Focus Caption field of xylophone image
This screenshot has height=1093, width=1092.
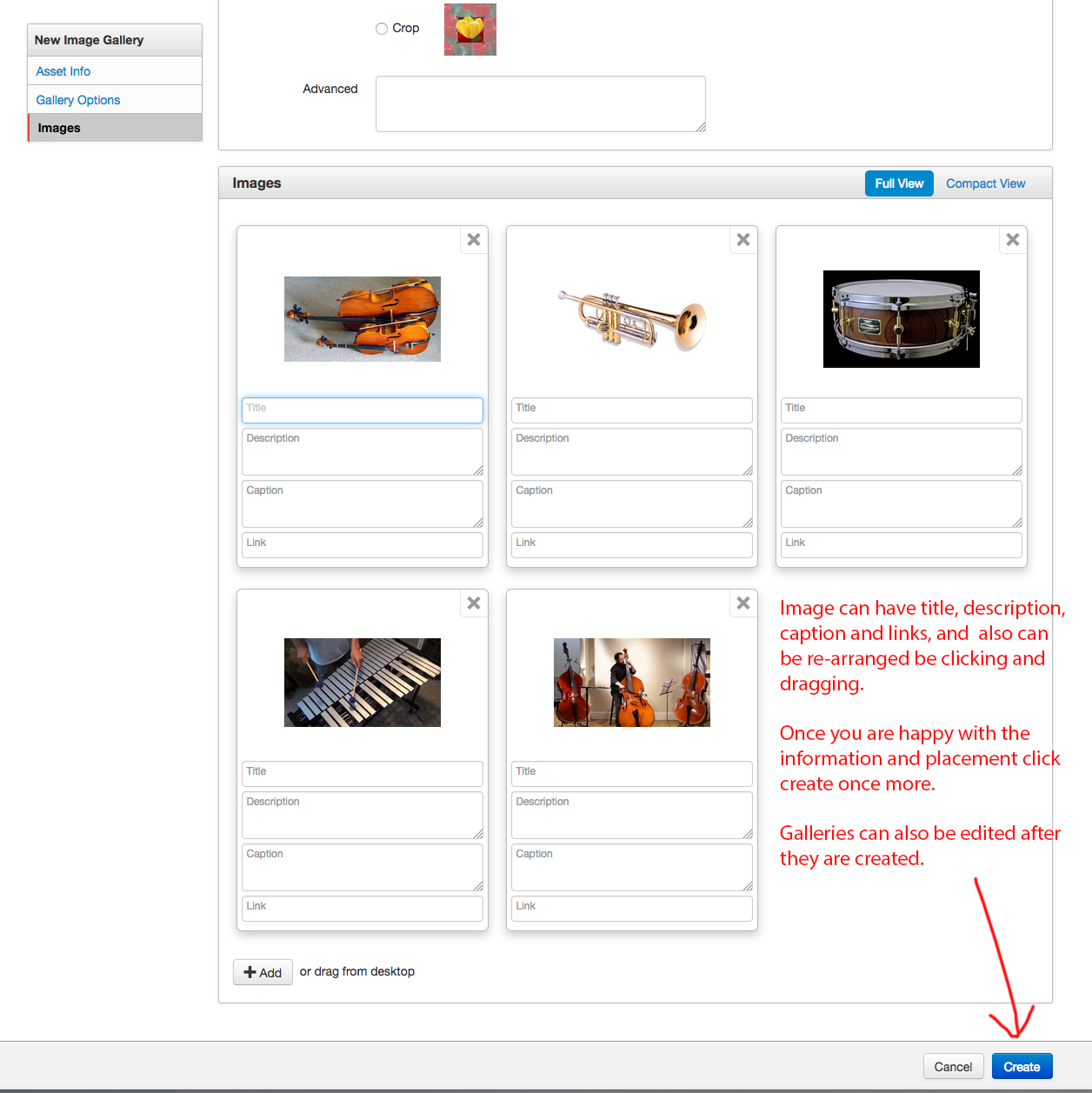[x=363, y=867]
